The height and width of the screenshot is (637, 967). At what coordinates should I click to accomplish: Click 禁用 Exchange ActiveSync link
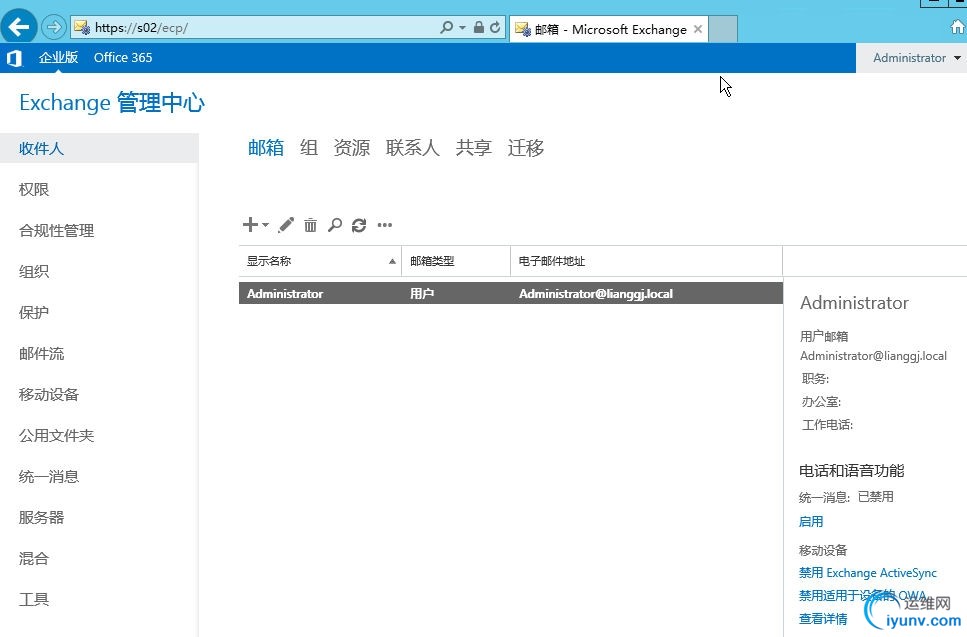868,573
